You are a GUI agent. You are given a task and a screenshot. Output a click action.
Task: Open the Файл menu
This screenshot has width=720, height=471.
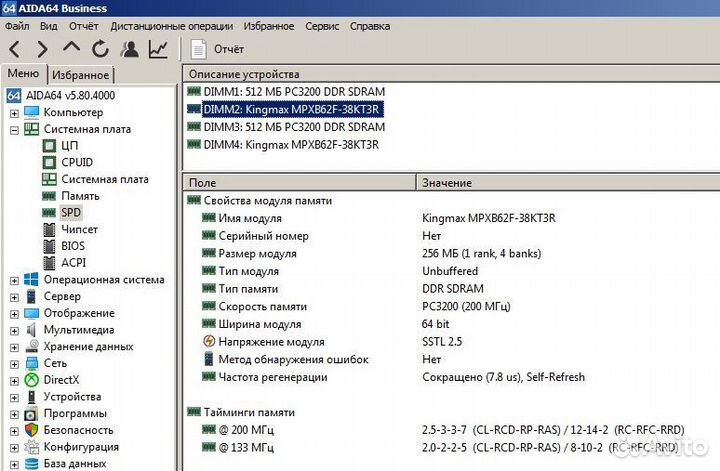point(17,26)
